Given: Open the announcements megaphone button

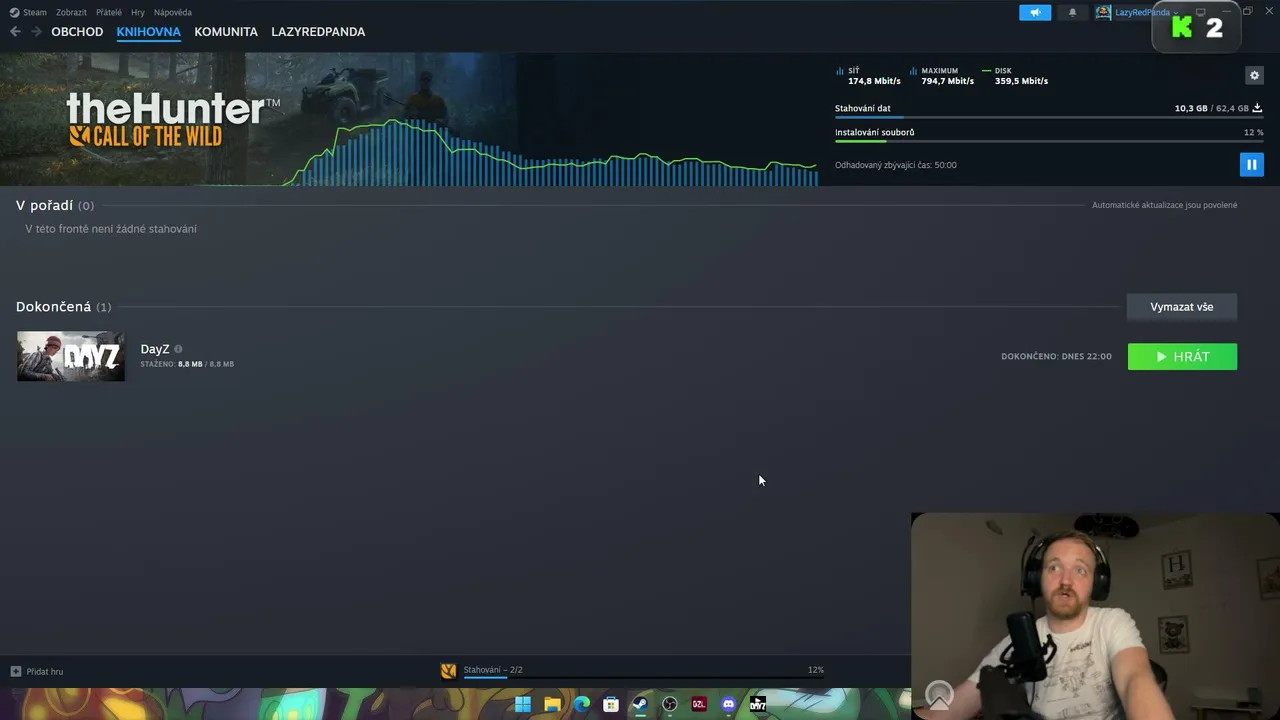Looking at the screenshot, I should tap(1035, 12).
